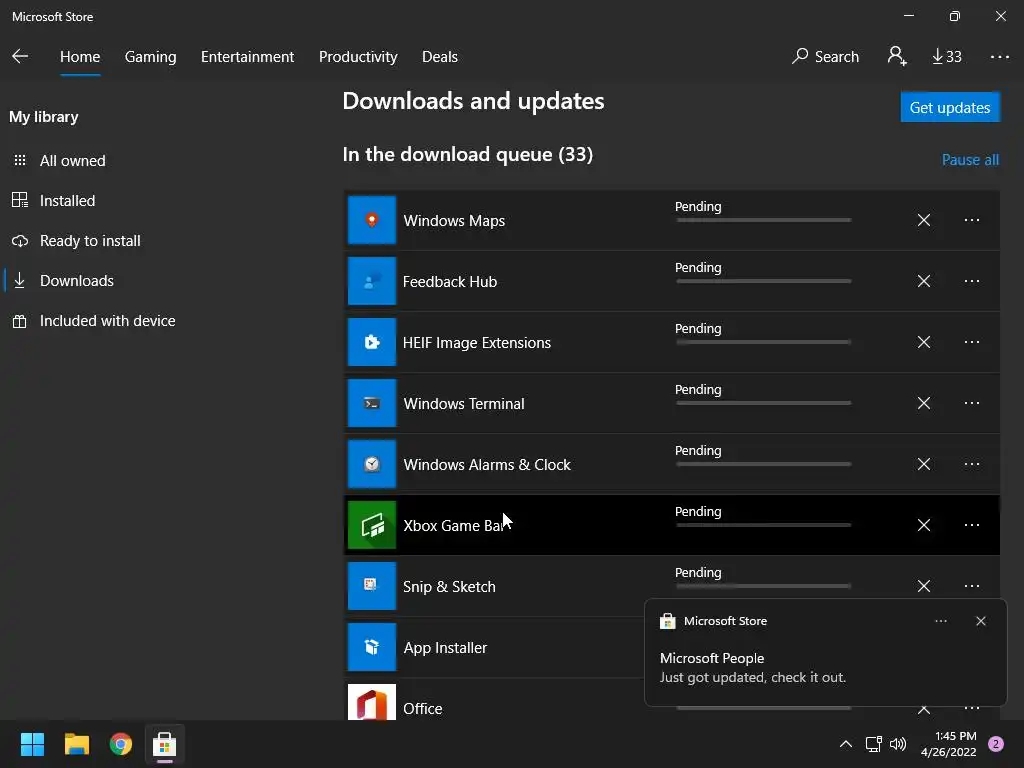1024x768 pixels.
Task: Open File Explorer from taskbar
Action: pyautogui.click(x=76, y=744)
